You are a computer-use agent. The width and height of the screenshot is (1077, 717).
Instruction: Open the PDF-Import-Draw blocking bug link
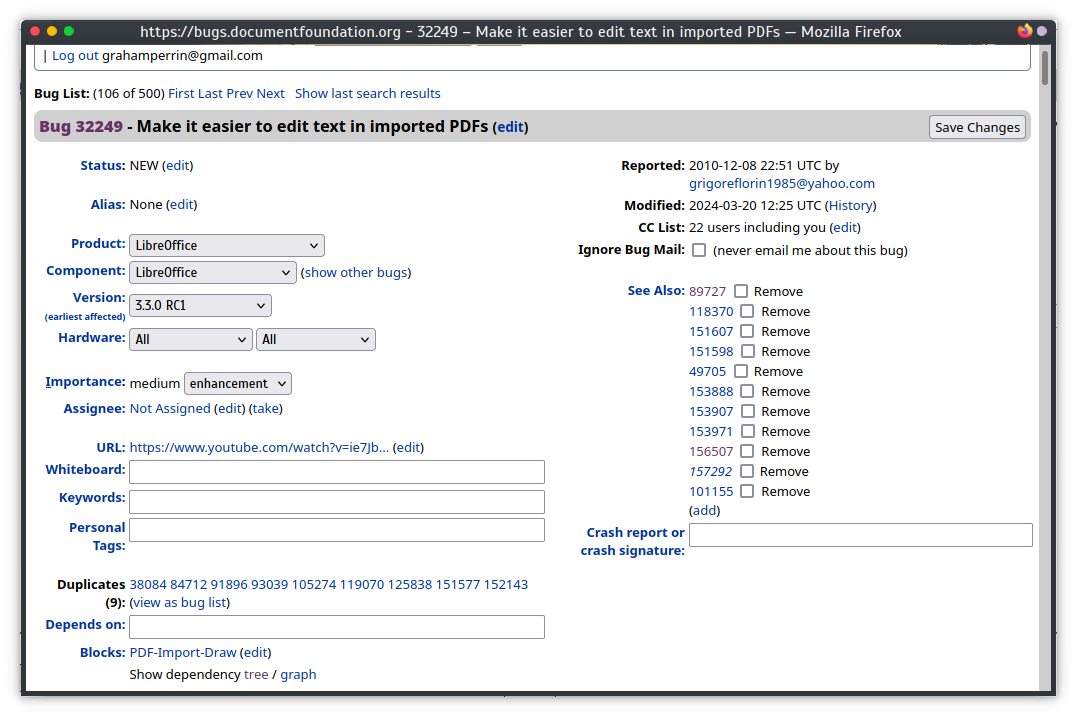[x=183, y=652]
